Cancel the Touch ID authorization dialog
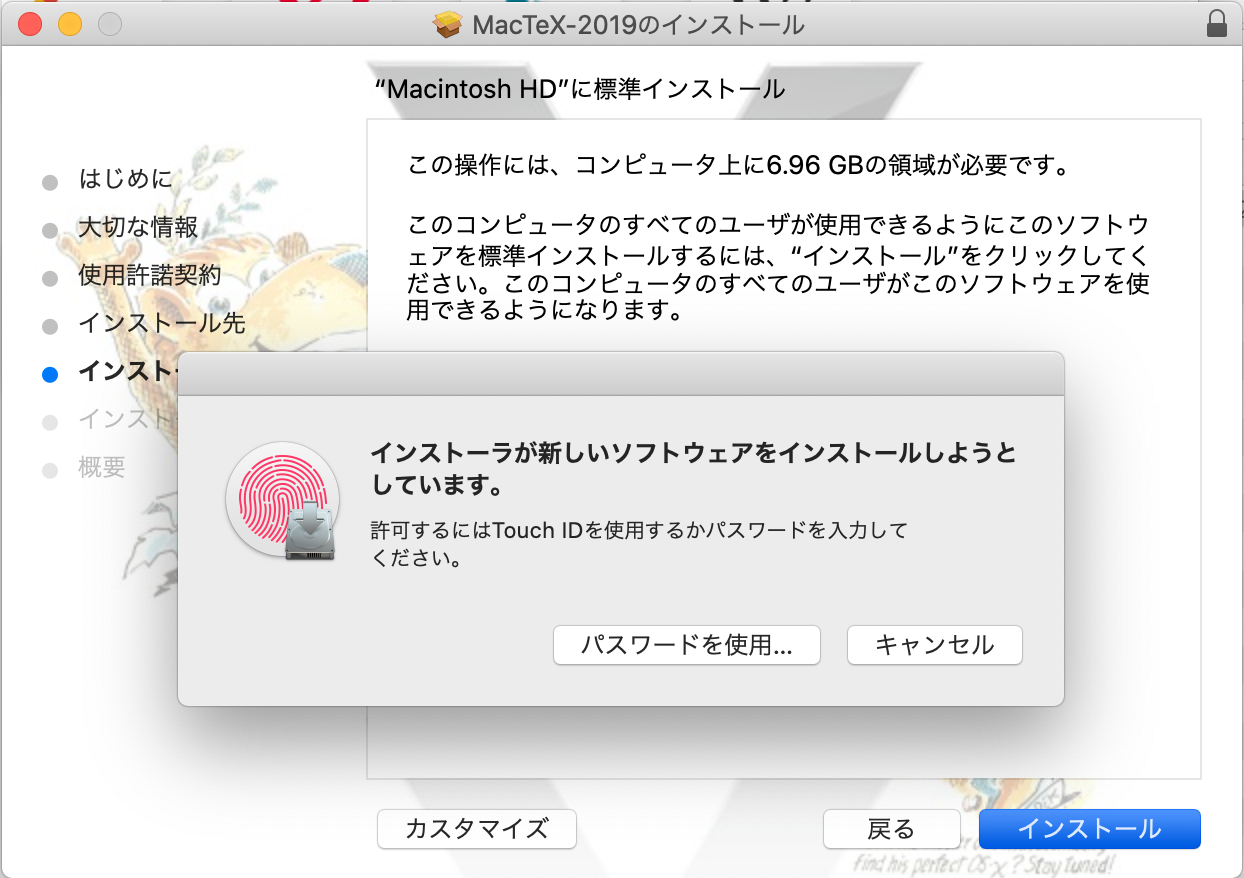 pyautogui.click(x=934, y=645)
